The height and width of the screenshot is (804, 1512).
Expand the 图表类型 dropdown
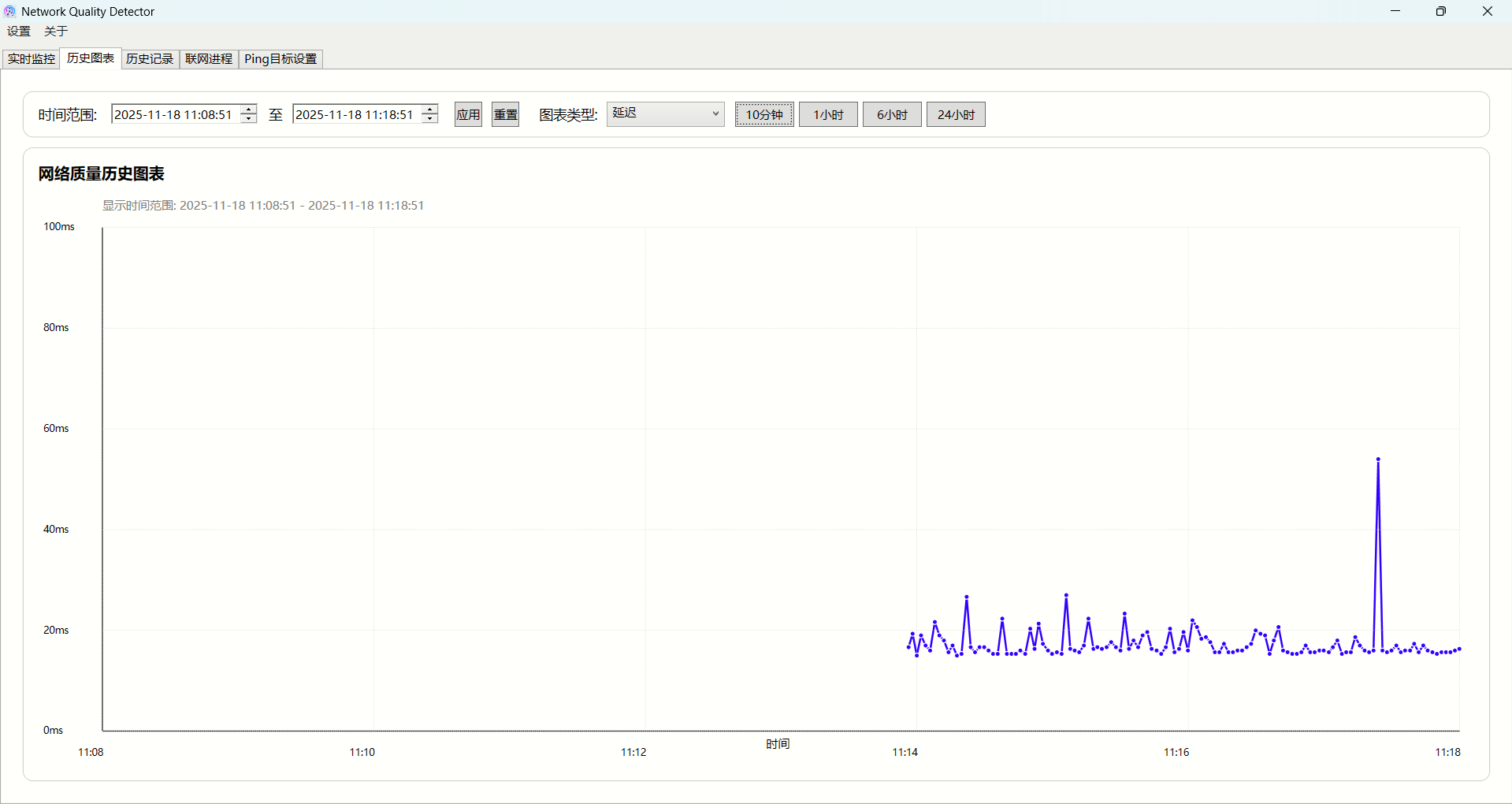pos(665,114)
